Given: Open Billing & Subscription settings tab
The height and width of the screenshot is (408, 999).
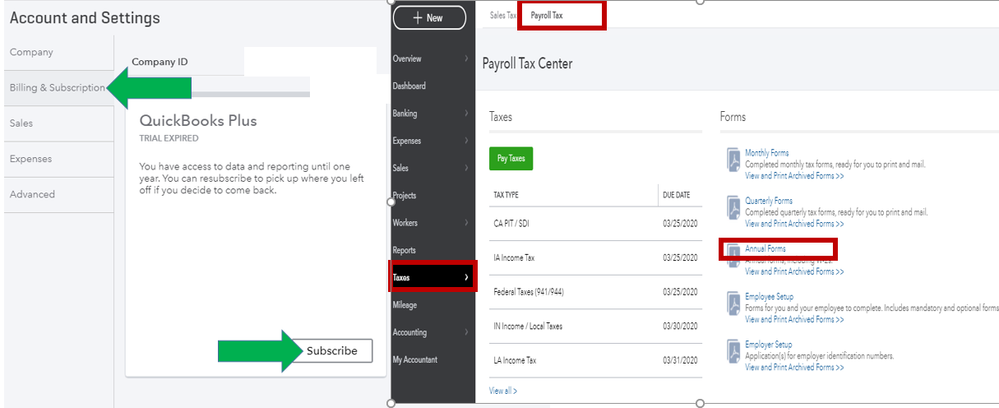Looking at the screenshot, I should (57, 88).
